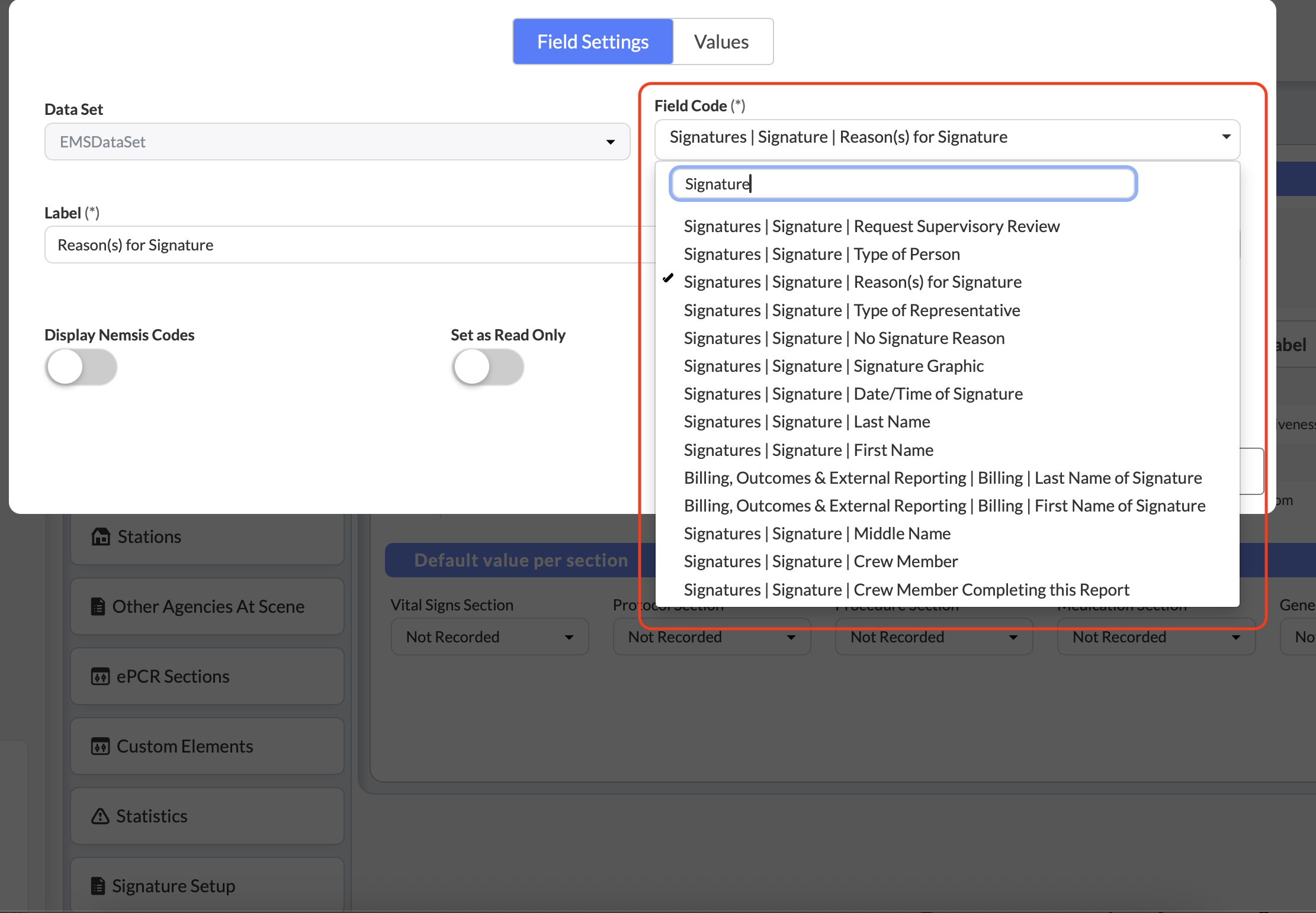
Task: Click the checkmark next to Reason(s) for Signature
Action: coord(668,278)
